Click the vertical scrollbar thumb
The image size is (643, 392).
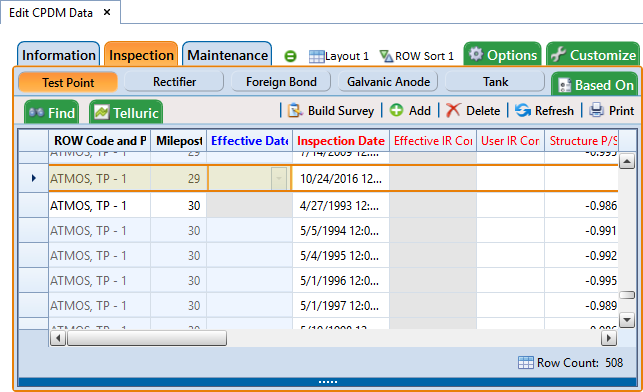(x=627, y=295)
